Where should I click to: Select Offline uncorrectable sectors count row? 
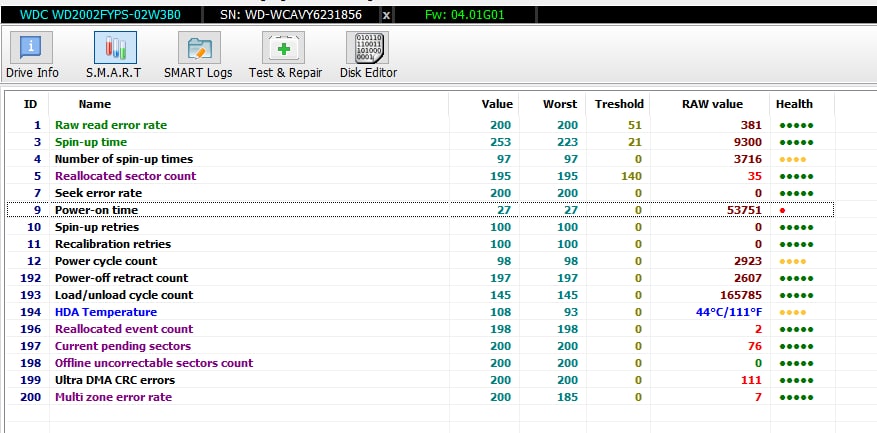click(420, 363)
